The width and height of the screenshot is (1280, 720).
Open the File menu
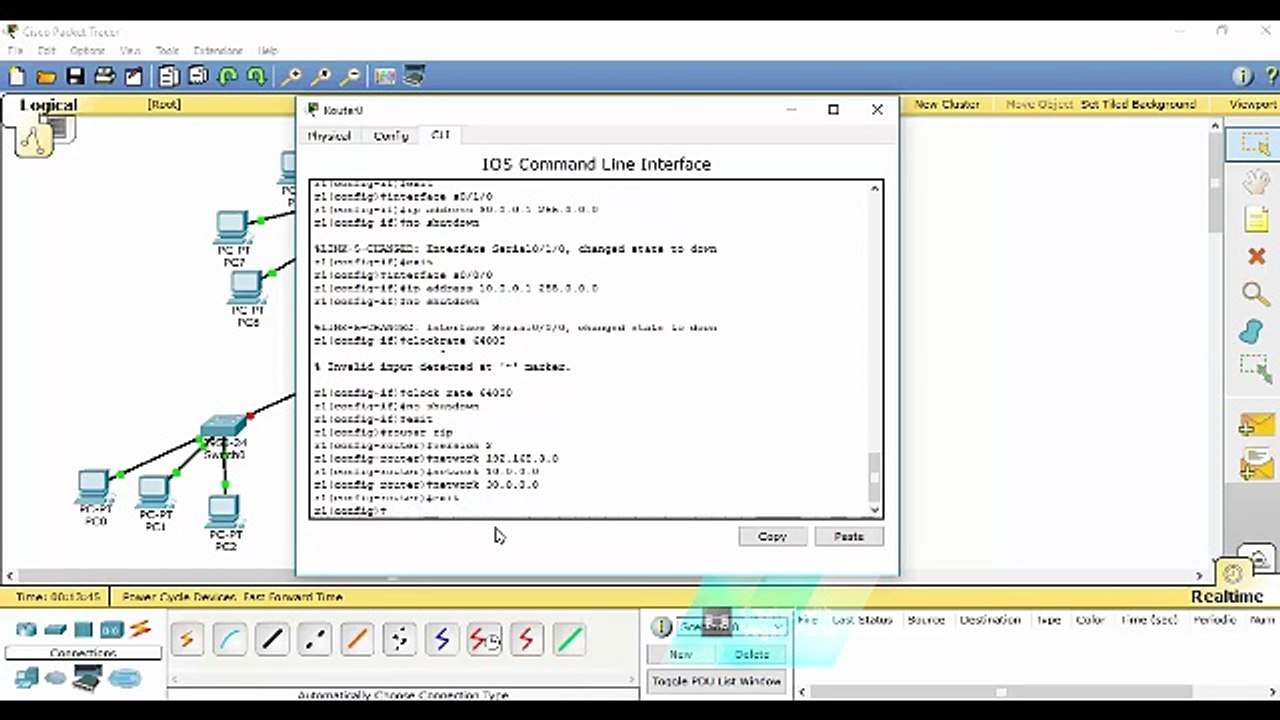(x=15, y=50)
